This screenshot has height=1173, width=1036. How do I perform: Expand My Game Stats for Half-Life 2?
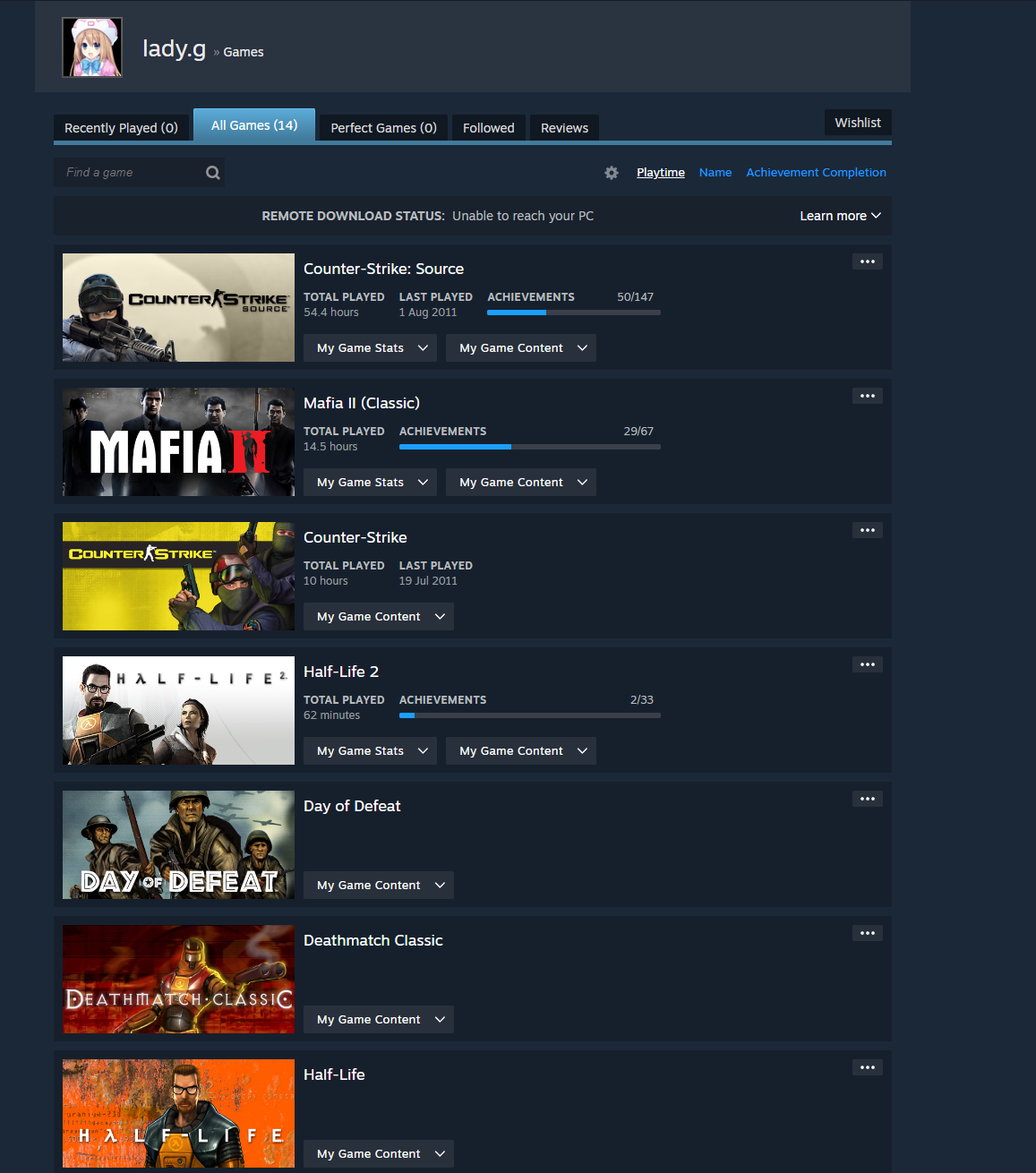(370, 750)
